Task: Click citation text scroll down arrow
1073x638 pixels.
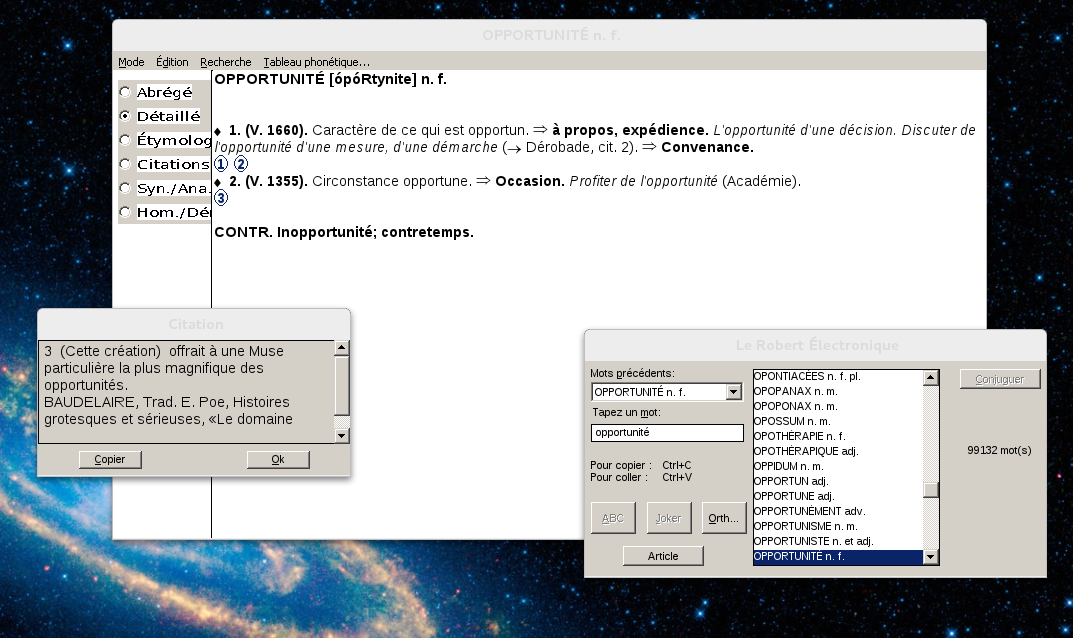Action: click(341, 435)
